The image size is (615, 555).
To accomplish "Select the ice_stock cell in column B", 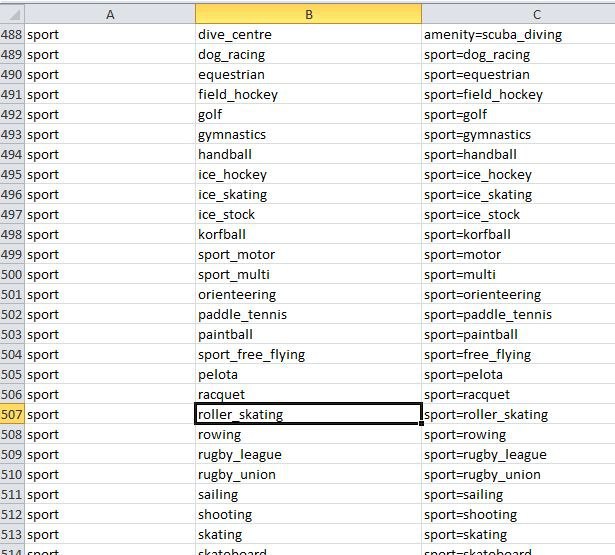I will (309, 214).
